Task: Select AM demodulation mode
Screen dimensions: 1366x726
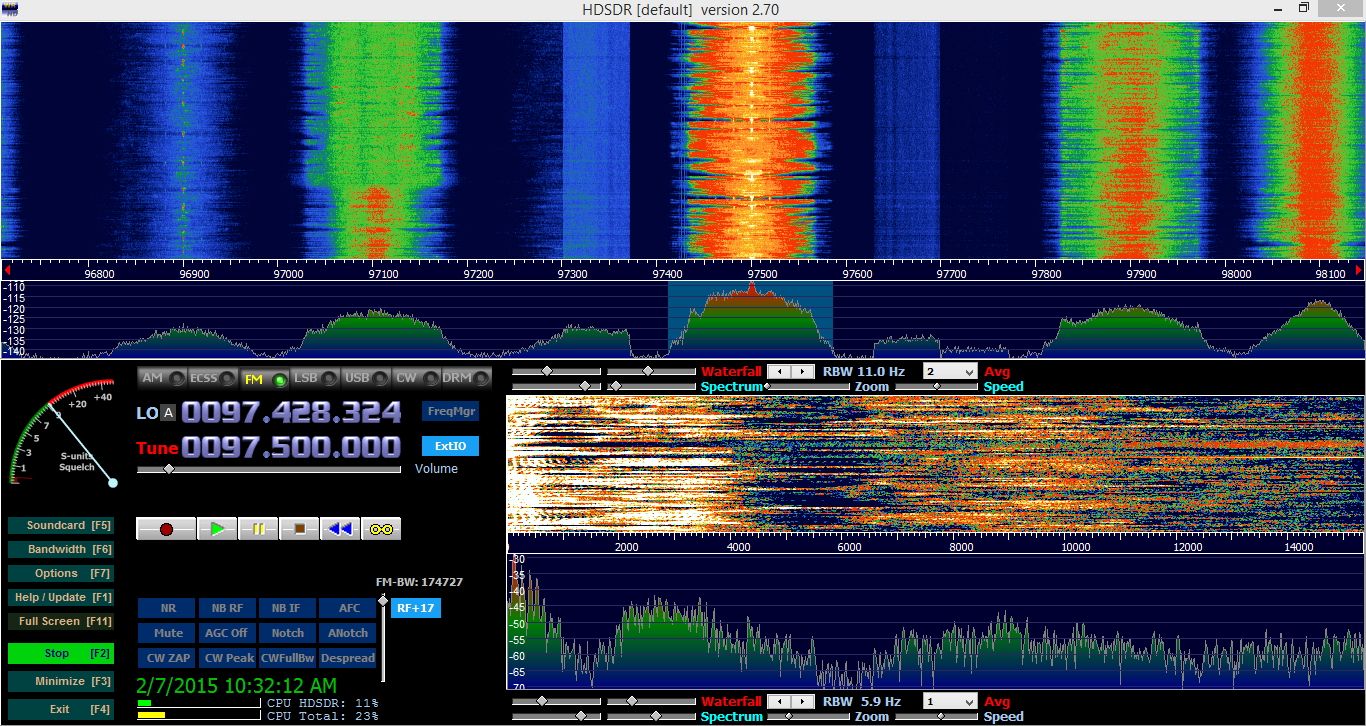Action: tap(163, 378)
